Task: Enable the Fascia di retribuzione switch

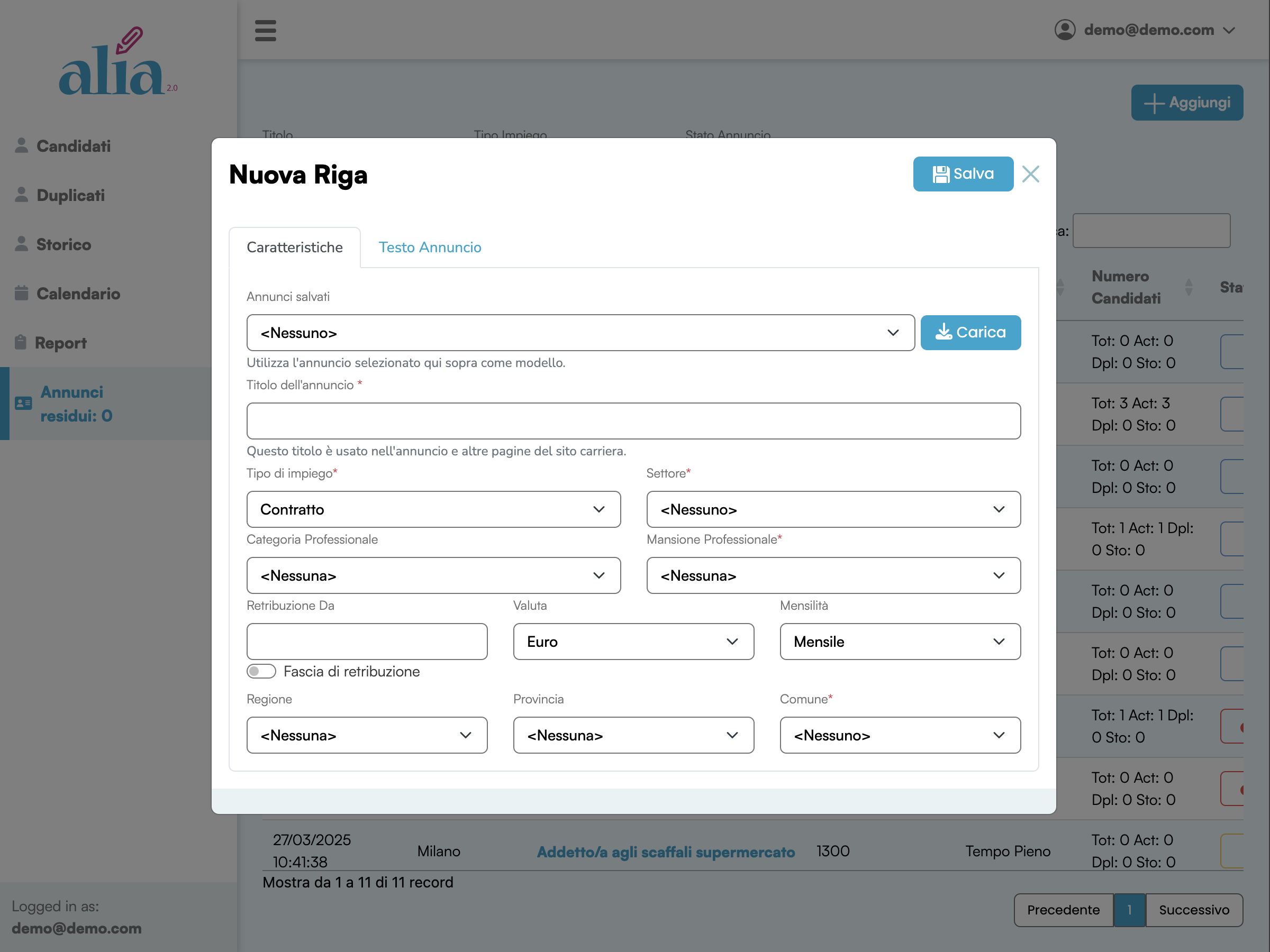Action: coord(261,671)
